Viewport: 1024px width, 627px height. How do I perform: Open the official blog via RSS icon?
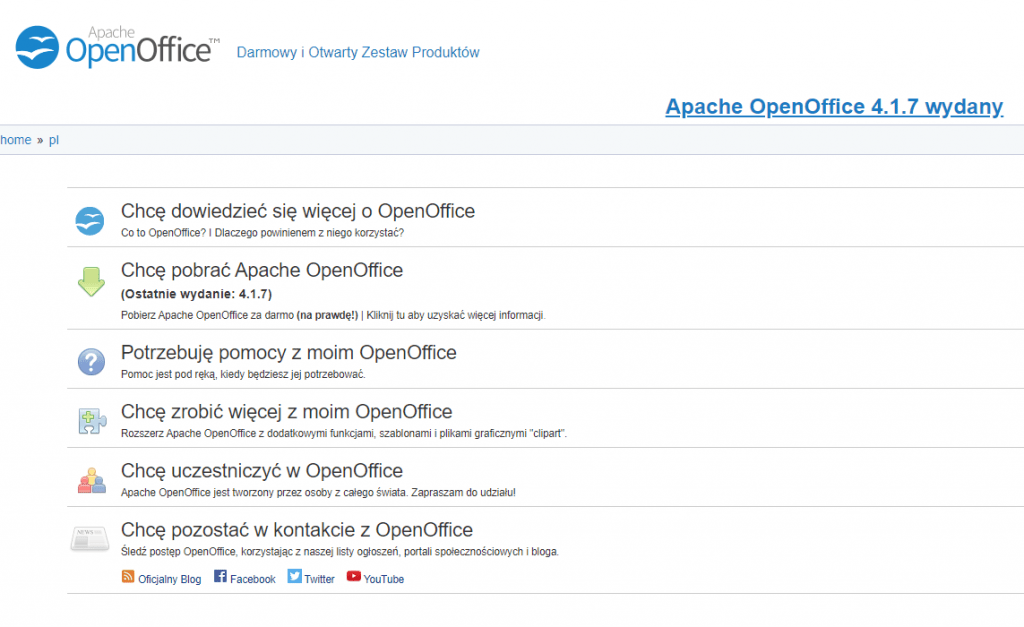128,576
